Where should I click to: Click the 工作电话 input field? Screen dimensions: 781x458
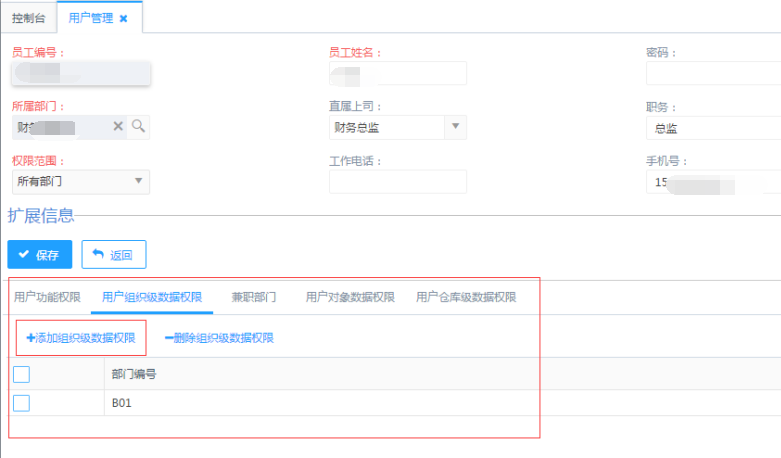click(x=397, y=181)
